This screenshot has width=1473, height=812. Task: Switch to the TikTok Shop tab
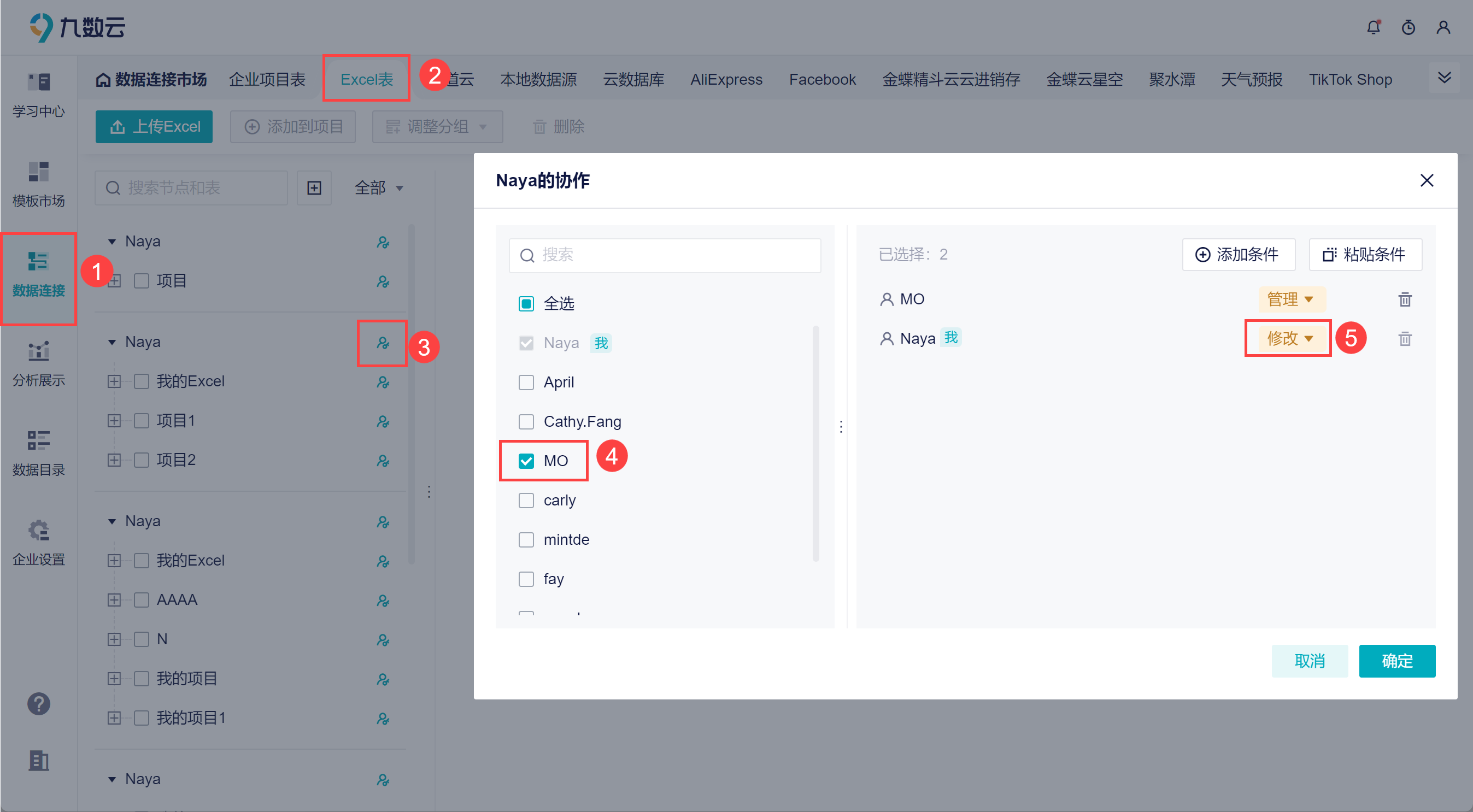1350,79
